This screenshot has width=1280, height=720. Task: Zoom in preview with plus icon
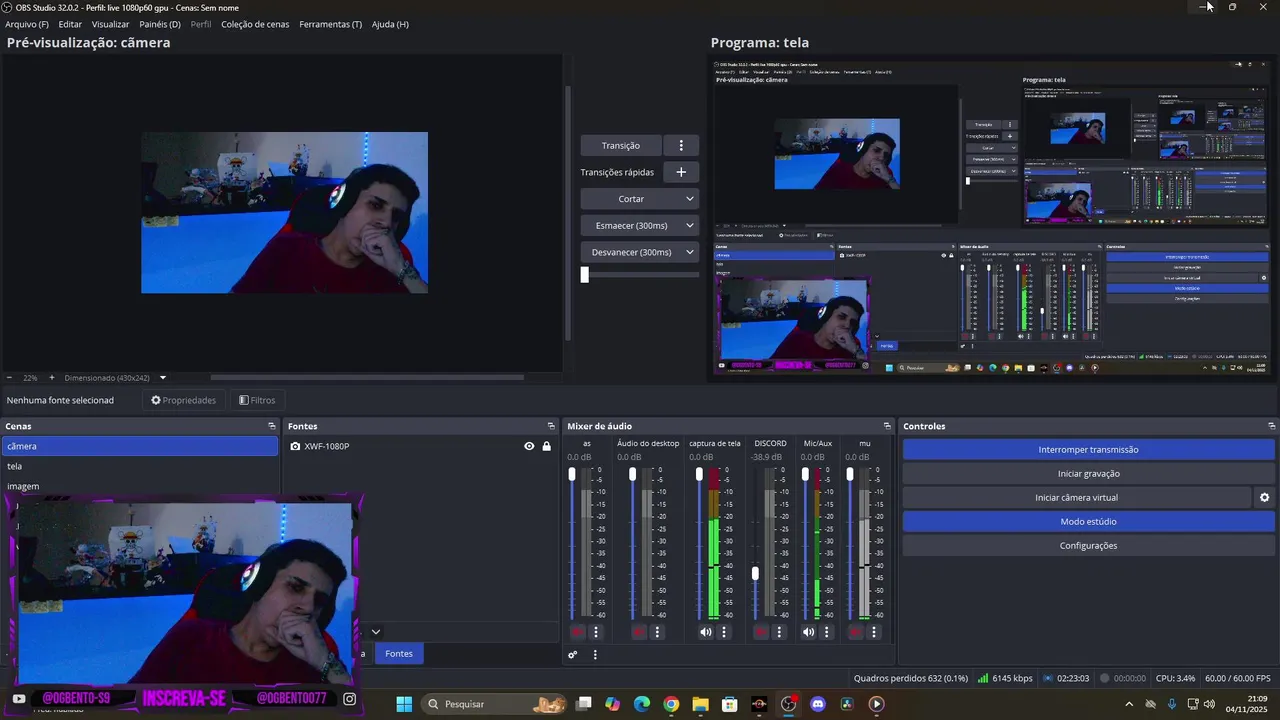[52, 378]
